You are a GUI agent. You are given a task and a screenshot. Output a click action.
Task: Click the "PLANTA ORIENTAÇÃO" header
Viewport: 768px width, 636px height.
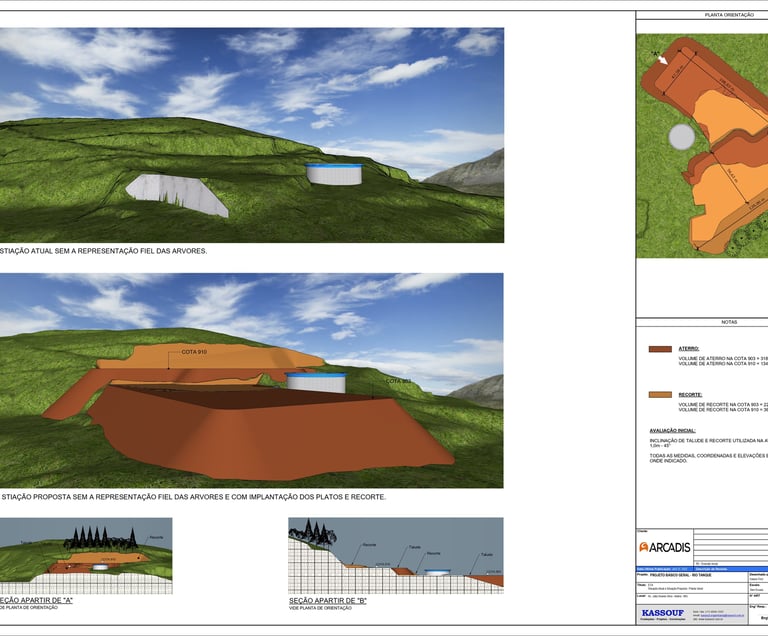pos(729,15)
